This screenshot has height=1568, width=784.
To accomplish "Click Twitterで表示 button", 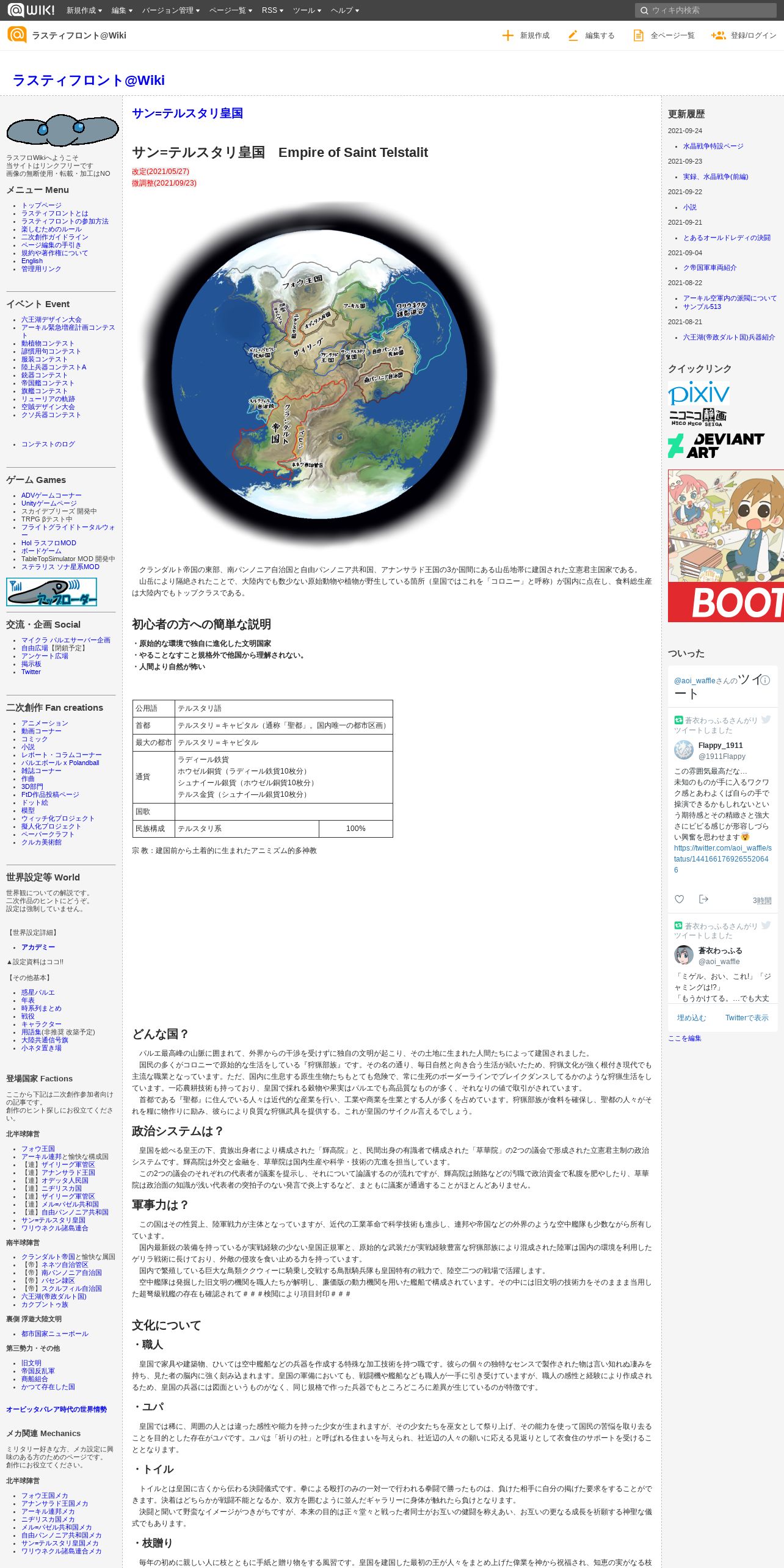I will click(747, 1018).
